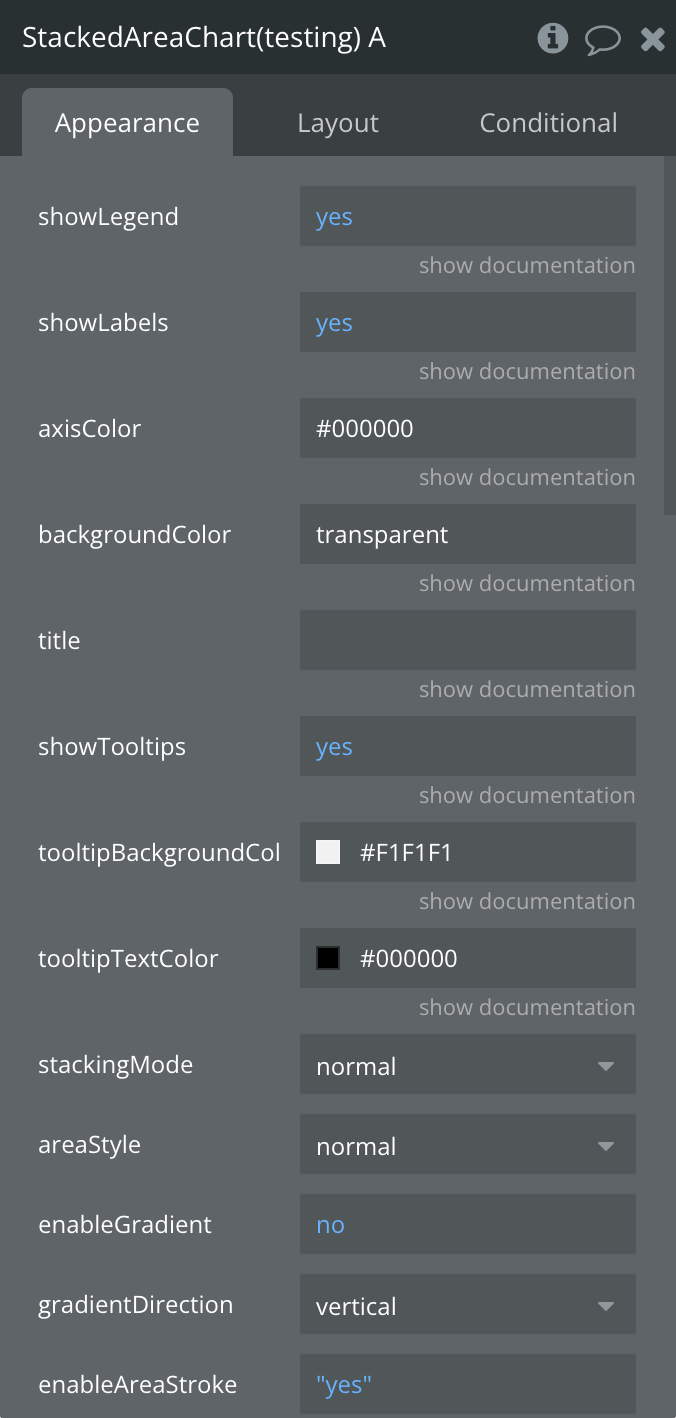676x1418 pixels.
Task: Expand the stackingMode dropdown
Action: [x=467, y=1066]
